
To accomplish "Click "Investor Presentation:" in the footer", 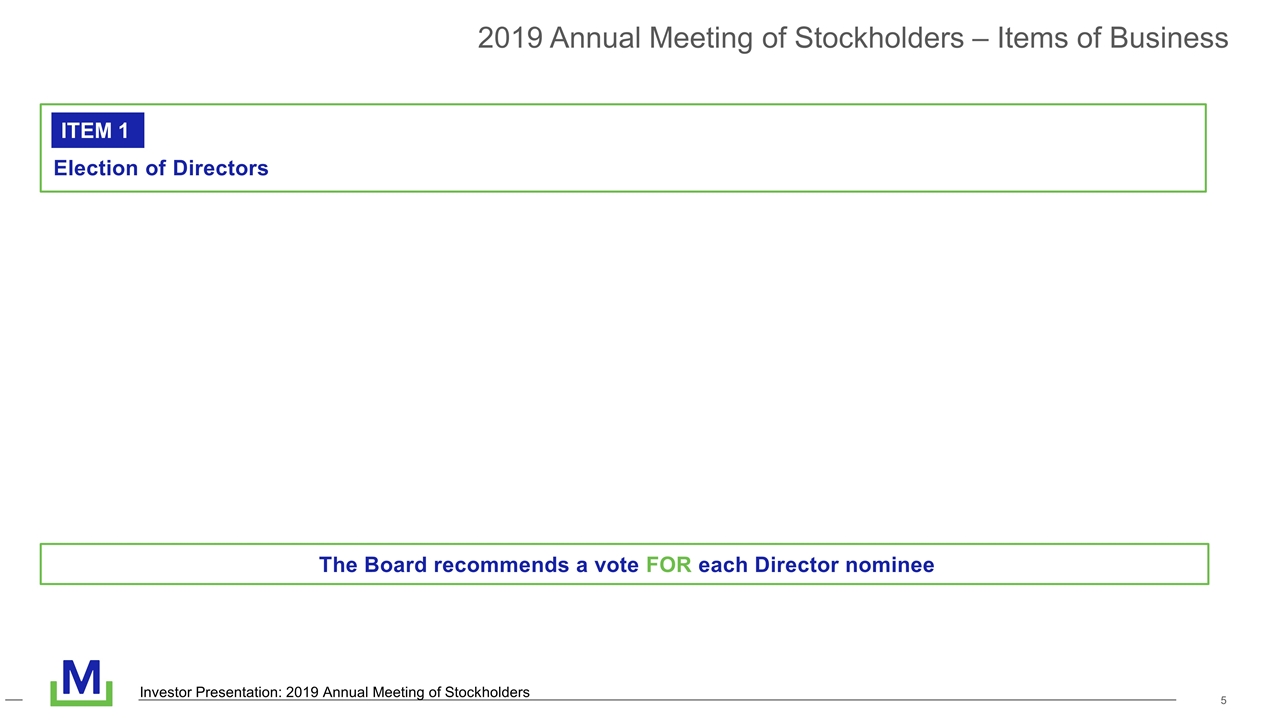I will coord(210,692).
